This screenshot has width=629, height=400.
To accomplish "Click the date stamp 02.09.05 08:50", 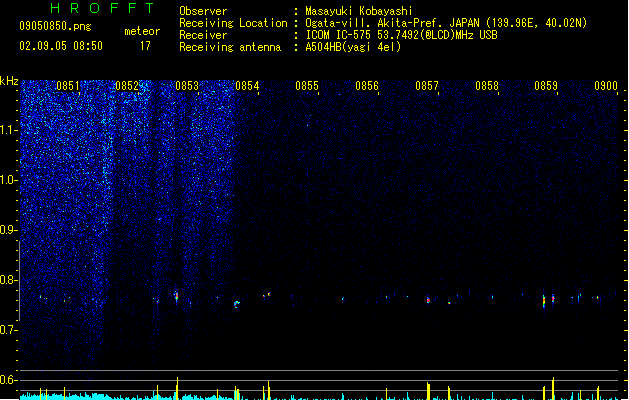I will [61, 46].
